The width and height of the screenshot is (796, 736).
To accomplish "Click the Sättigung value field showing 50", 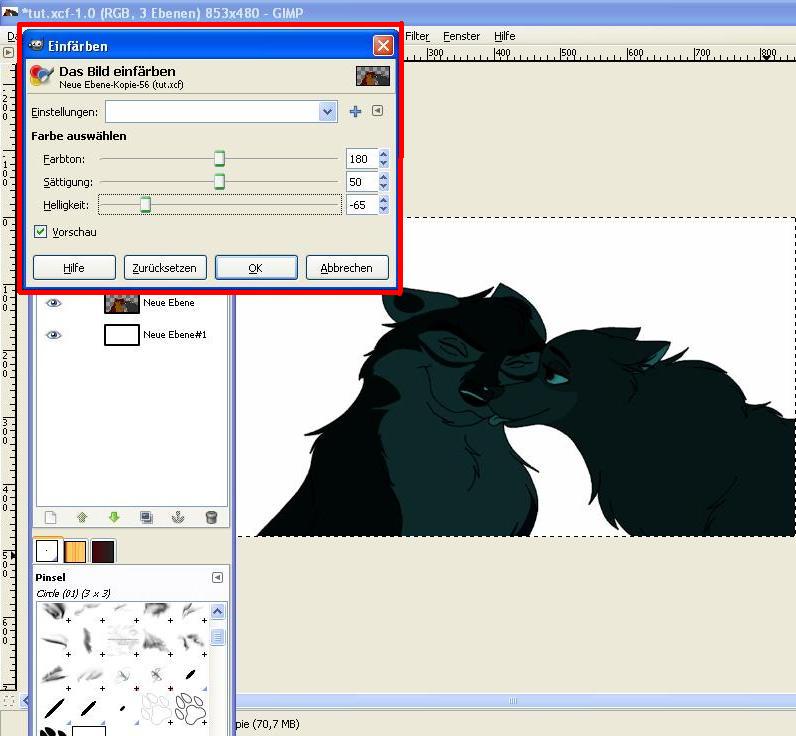I will click(x=362, y=182).
